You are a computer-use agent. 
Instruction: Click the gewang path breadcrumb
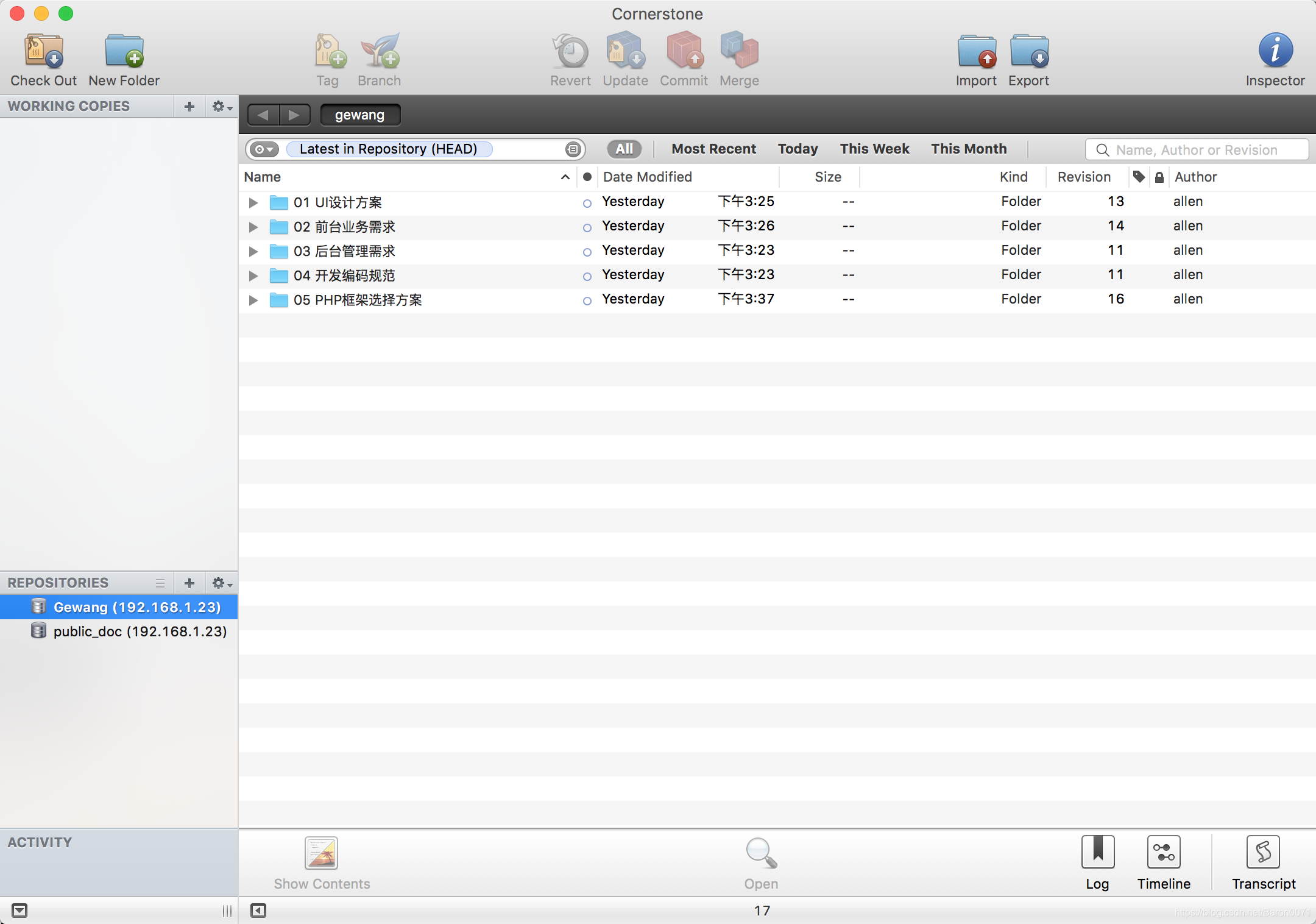(360, 115)
